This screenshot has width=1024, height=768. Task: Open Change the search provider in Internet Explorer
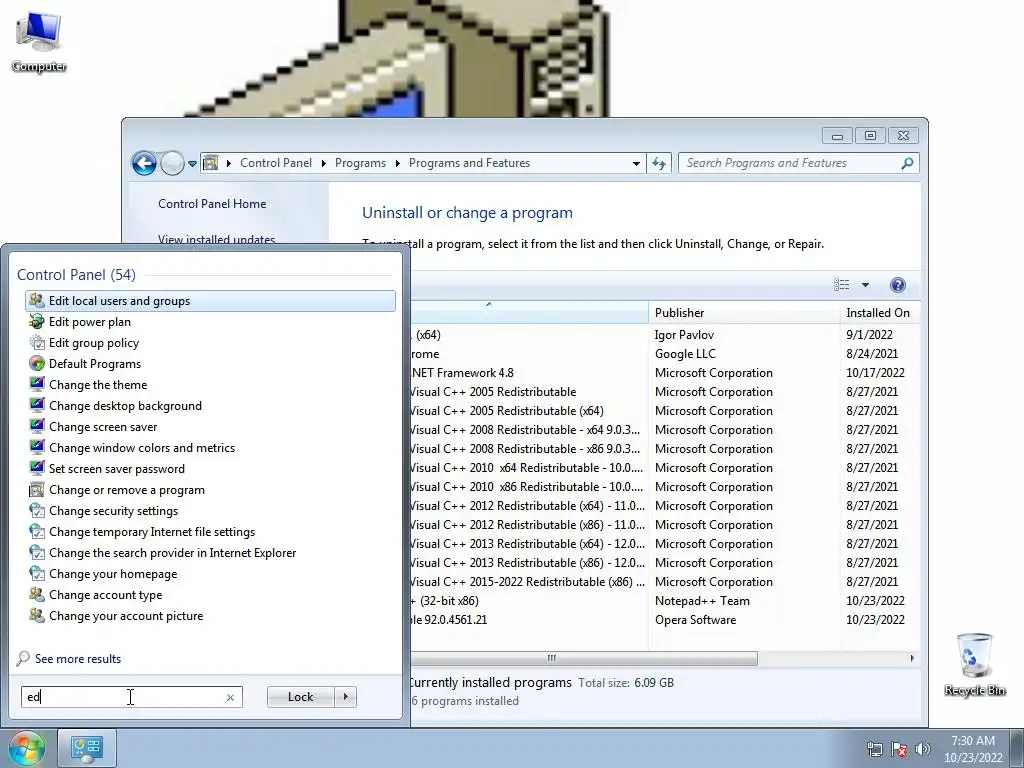coord(210,553)
